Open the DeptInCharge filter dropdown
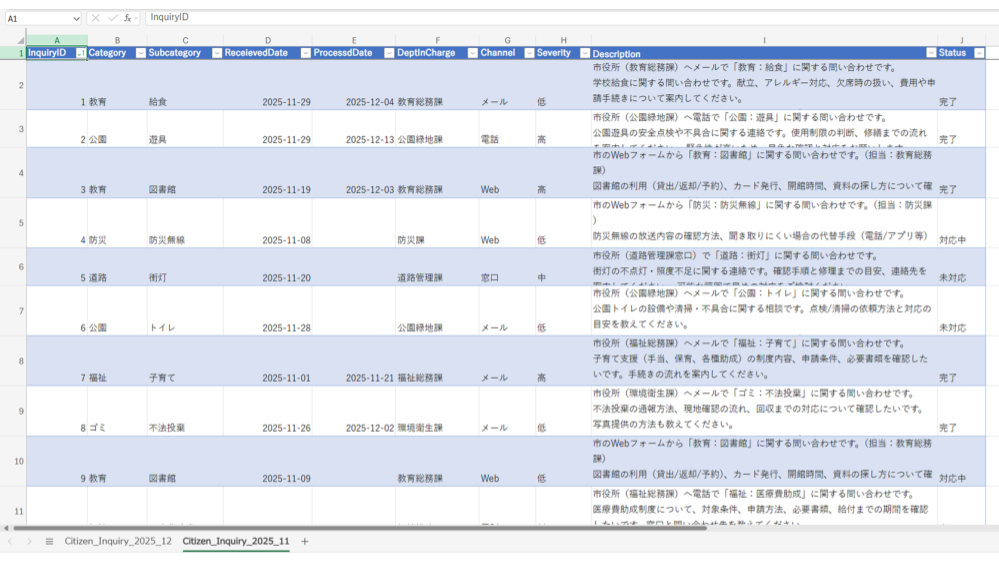This screenshot has width=999, height=562. [469, 53]
